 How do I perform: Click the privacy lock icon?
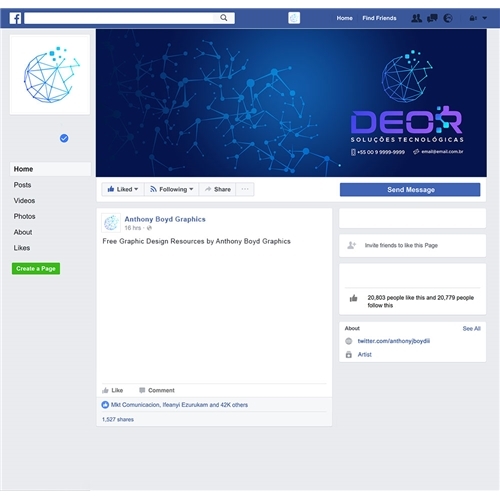(473, 18)
